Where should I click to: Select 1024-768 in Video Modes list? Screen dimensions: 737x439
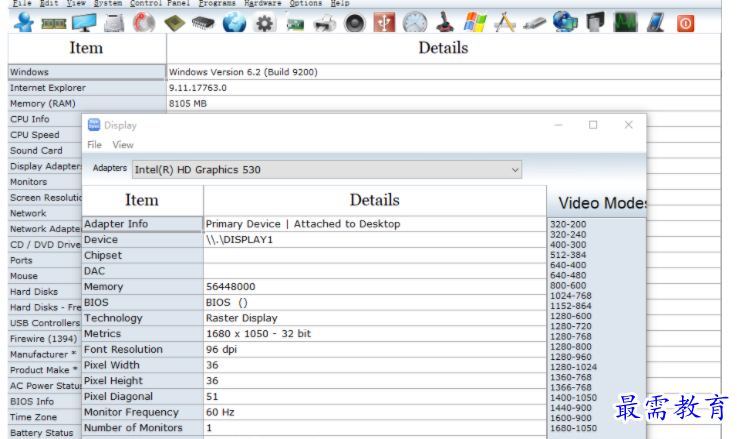tap(571, 296)
